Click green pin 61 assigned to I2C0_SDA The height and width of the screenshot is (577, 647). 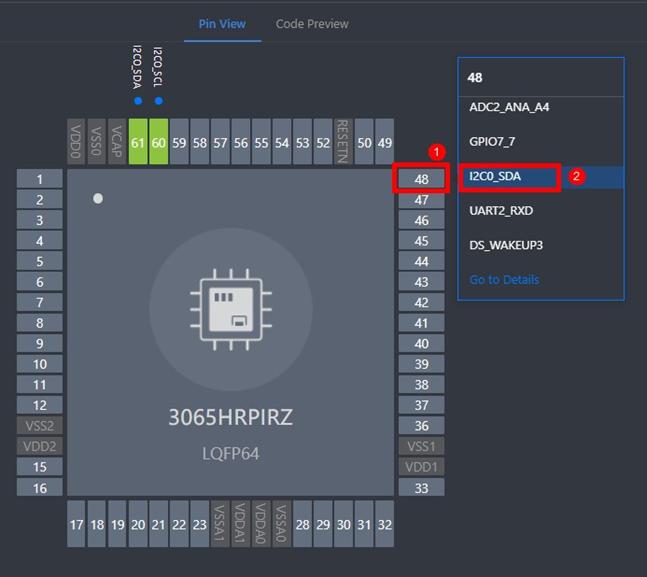click(x=138, y=144)
